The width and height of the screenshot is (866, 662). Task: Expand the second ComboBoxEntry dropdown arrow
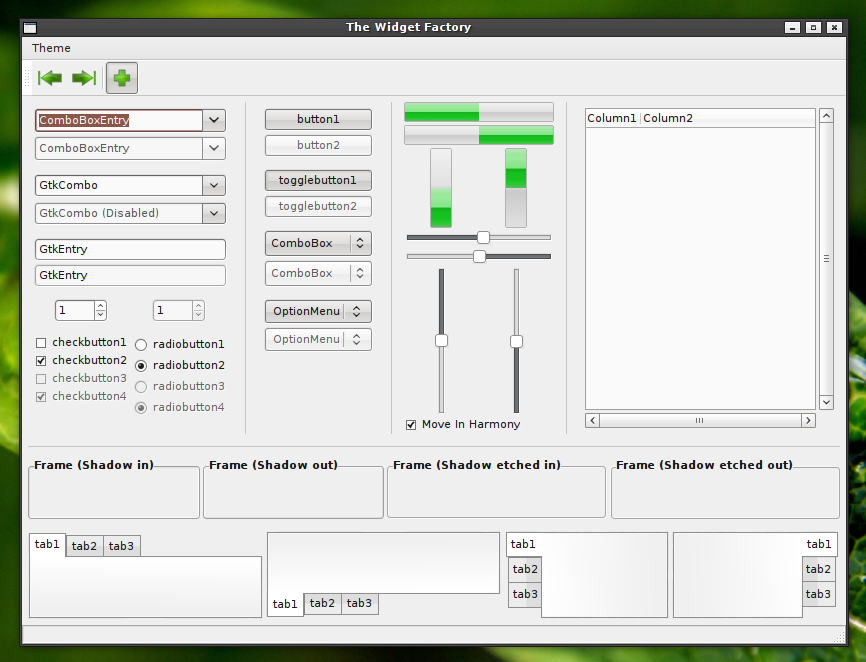click(214, 148)
